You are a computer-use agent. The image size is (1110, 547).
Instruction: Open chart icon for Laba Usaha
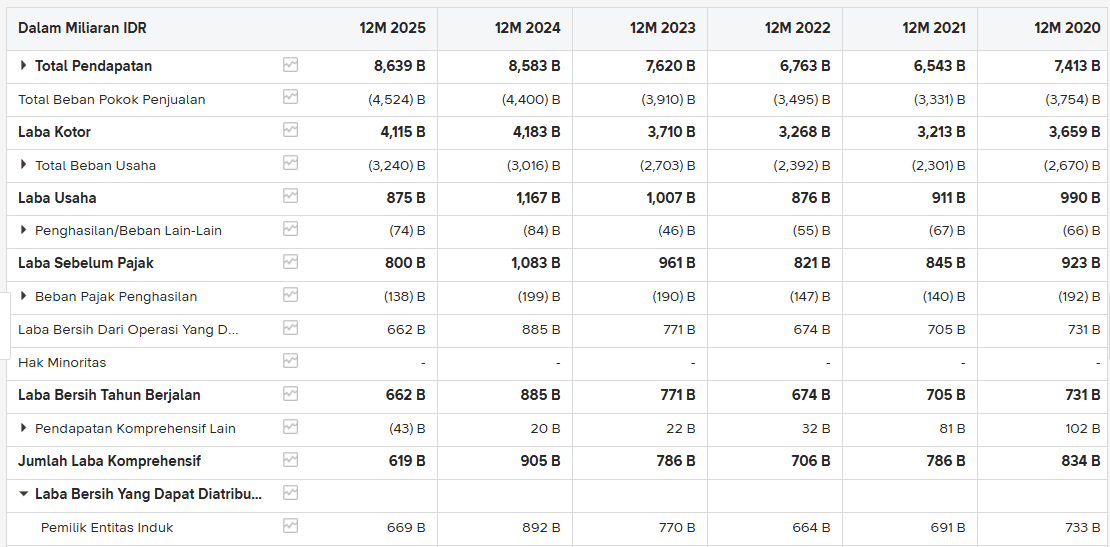tap(290, 196)
